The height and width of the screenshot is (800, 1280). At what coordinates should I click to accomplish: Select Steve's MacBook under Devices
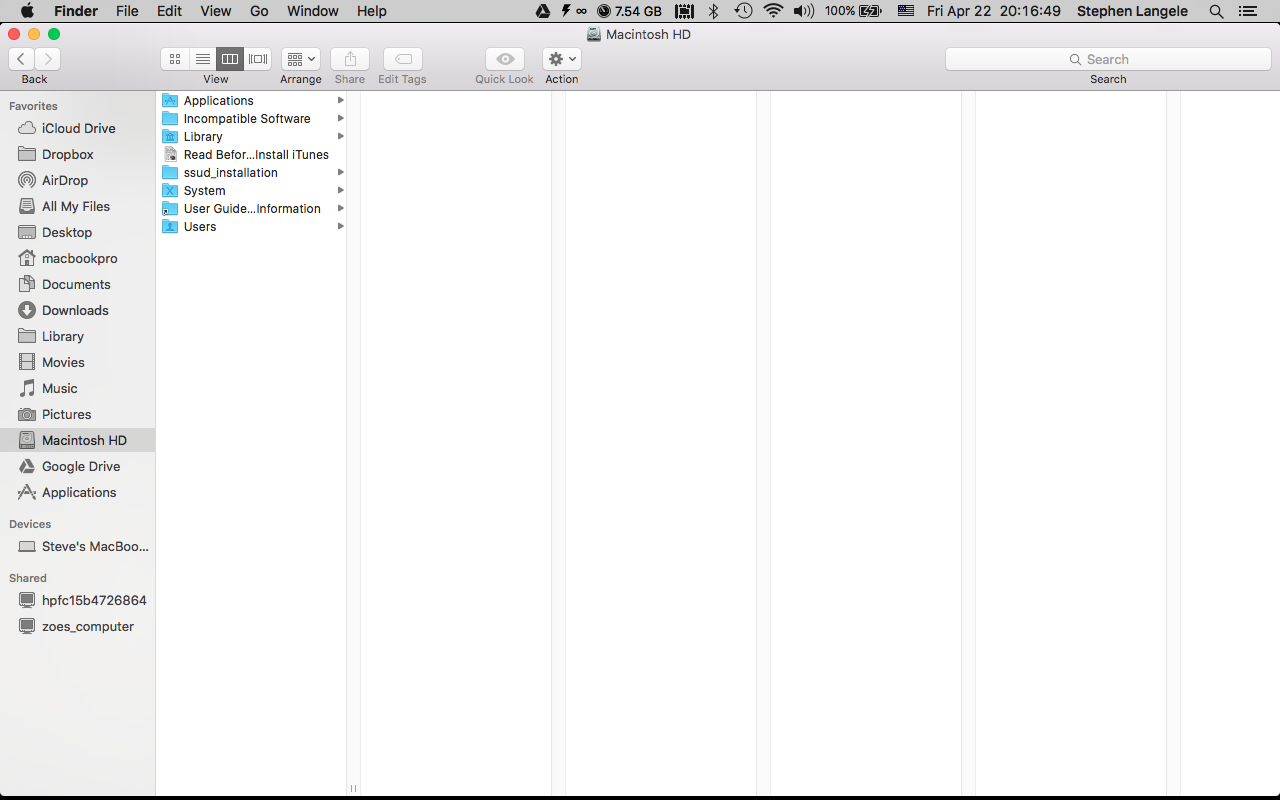[78, 546]
